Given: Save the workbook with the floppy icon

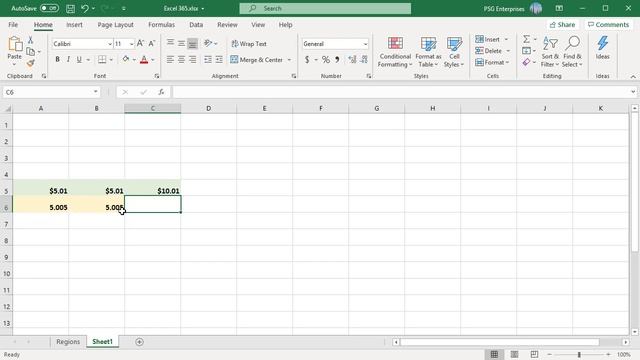Looking at the screenshot, I should pos(70,8).
